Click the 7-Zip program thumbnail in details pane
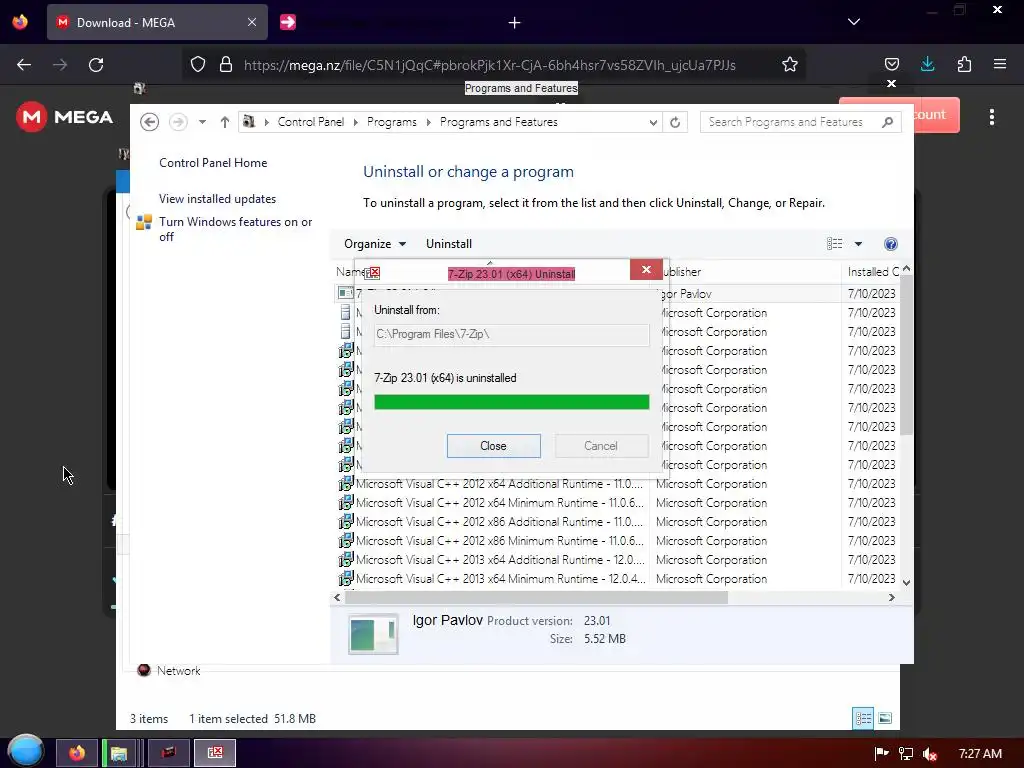This screenshot has height=768, width=1024. (373, 634)
